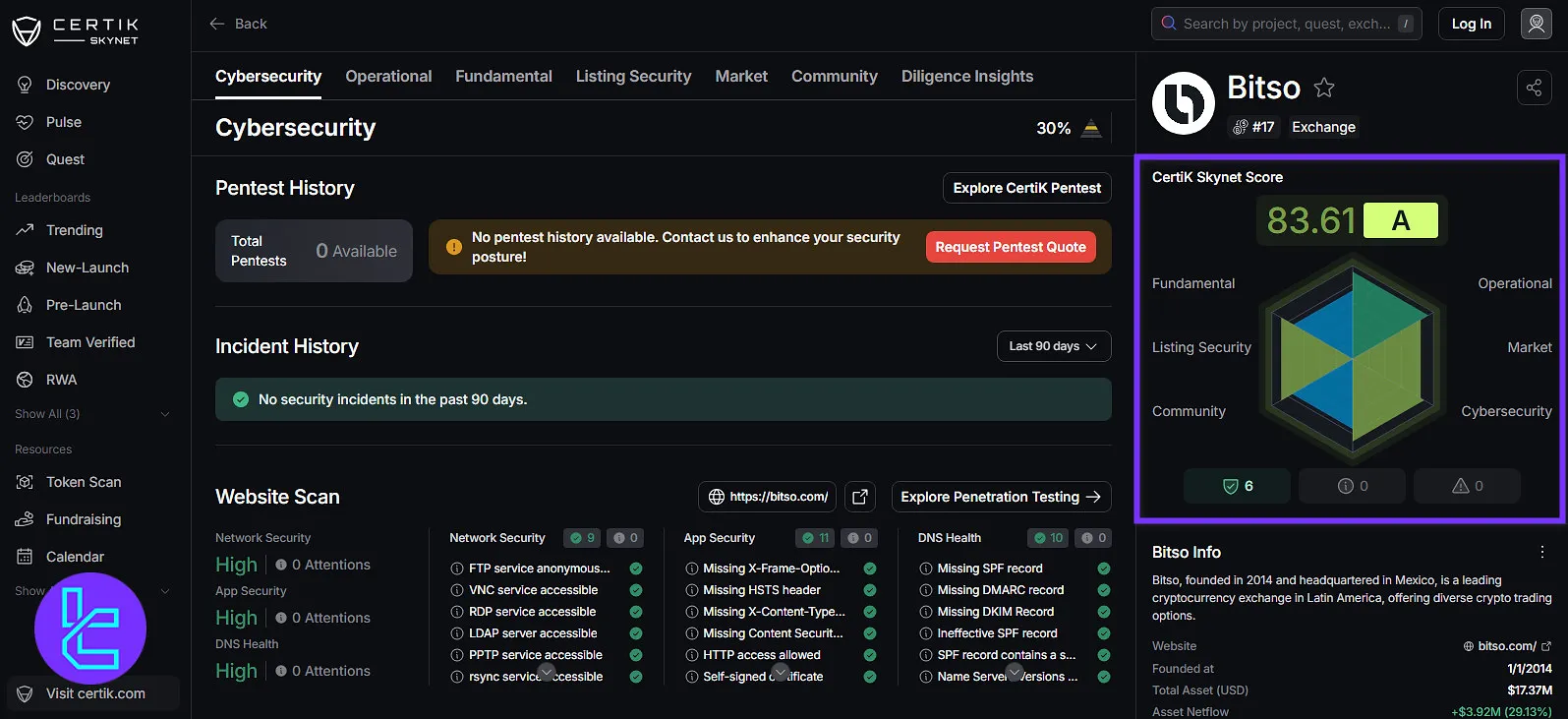Click Network Security 9 passed badge
Screen dimensions: 1568x719
[582, 538]
